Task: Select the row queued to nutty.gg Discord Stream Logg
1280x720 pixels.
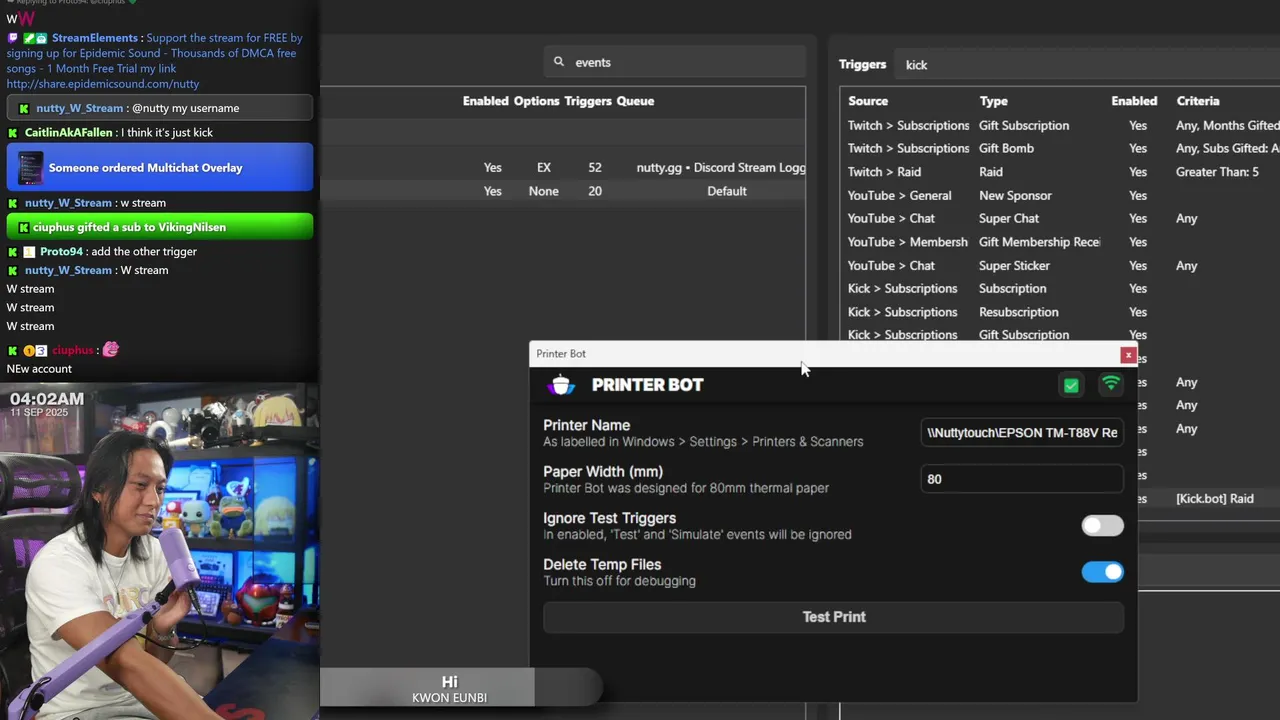Action: 563,168
